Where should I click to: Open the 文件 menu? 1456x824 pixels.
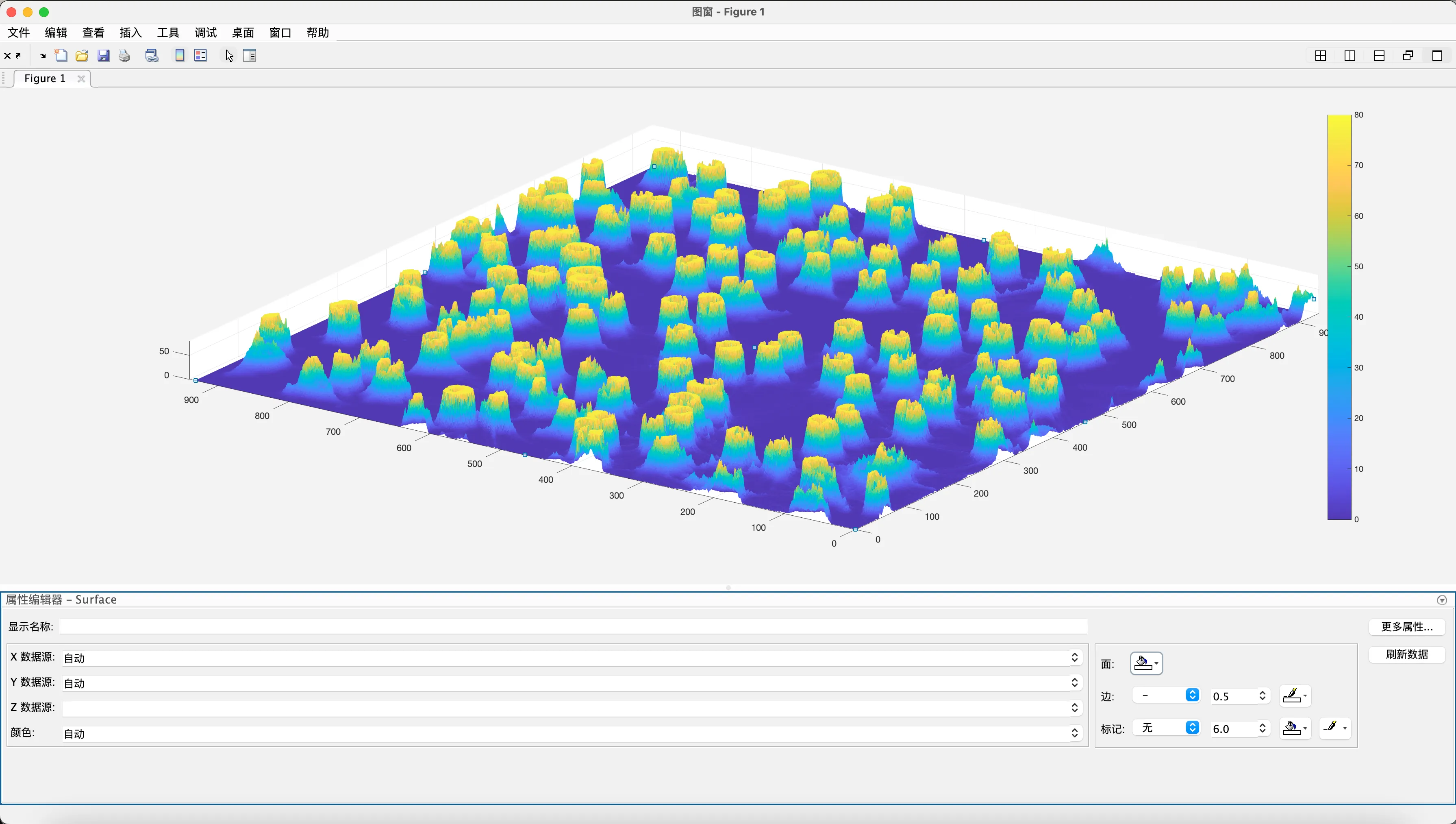[x=19, y=32]
